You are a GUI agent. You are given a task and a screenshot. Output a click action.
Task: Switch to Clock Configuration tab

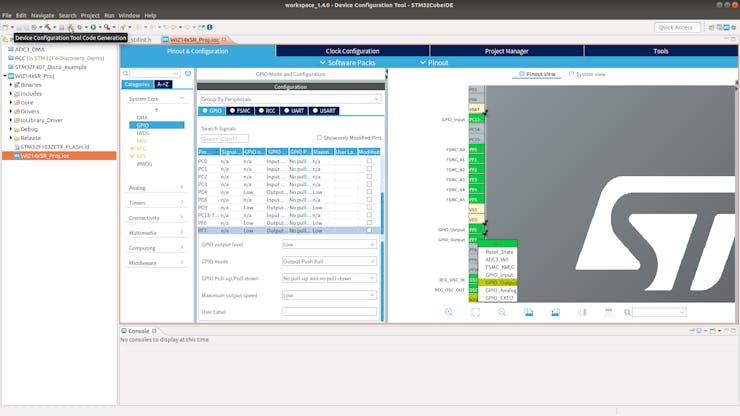click(353, 51)
